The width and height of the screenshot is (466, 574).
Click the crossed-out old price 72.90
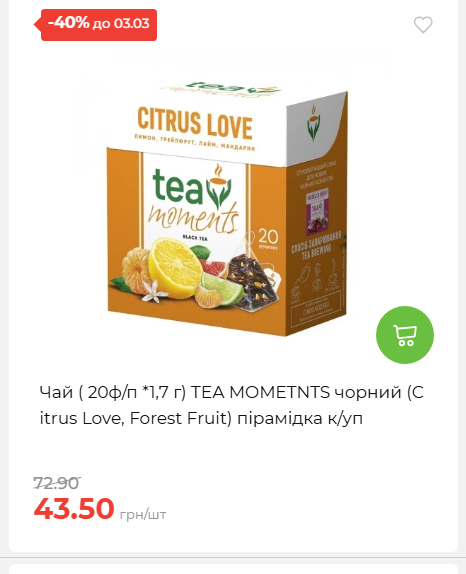pyautogui.click(x=56, y=483)
